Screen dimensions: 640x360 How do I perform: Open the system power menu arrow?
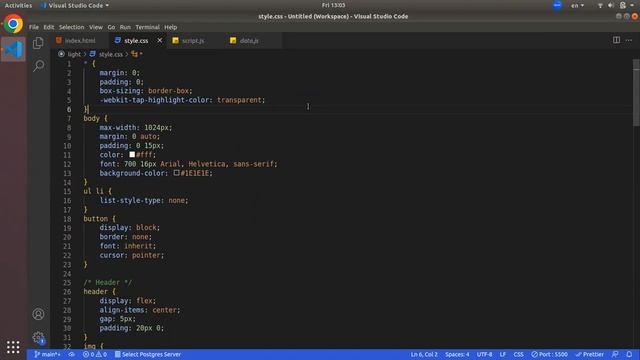pyautogui.click(x=632, y=5)
